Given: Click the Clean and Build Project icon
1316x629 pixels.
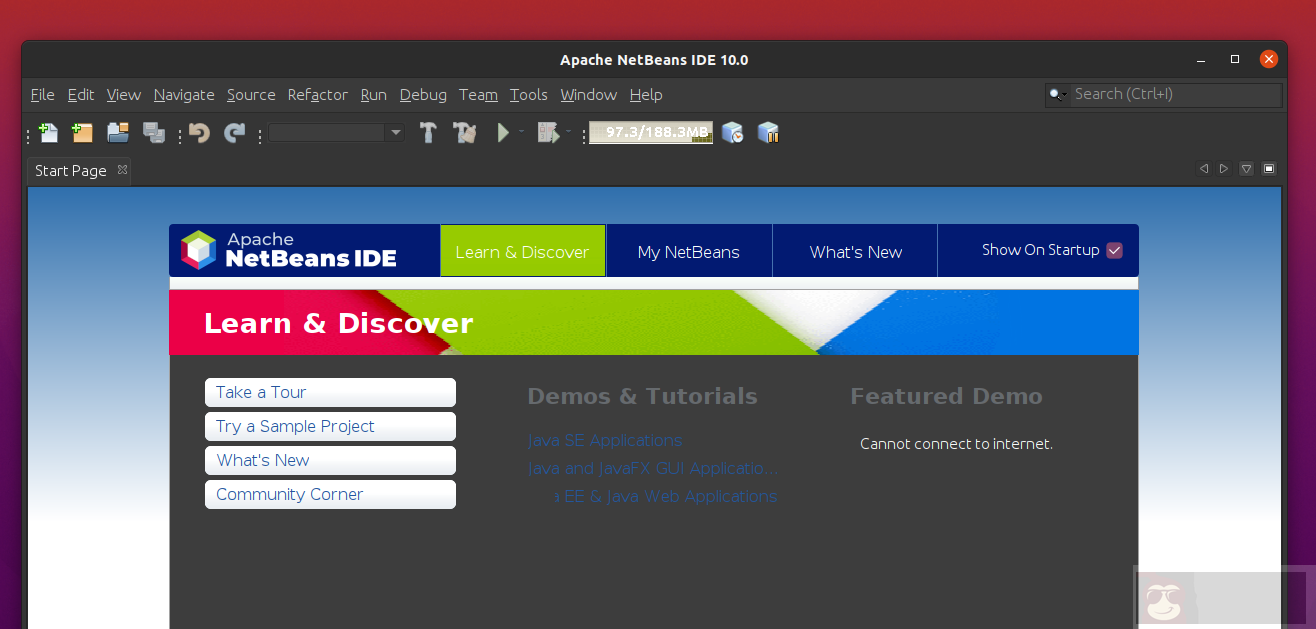Looking at the screenshot, I should [464, 132].
